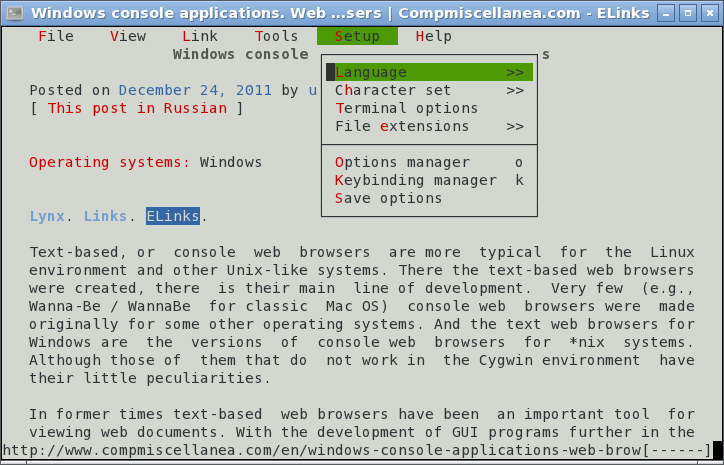Maximize the ELinks window
The height and width of the screenshot is (465, 724).
point(688,13)
